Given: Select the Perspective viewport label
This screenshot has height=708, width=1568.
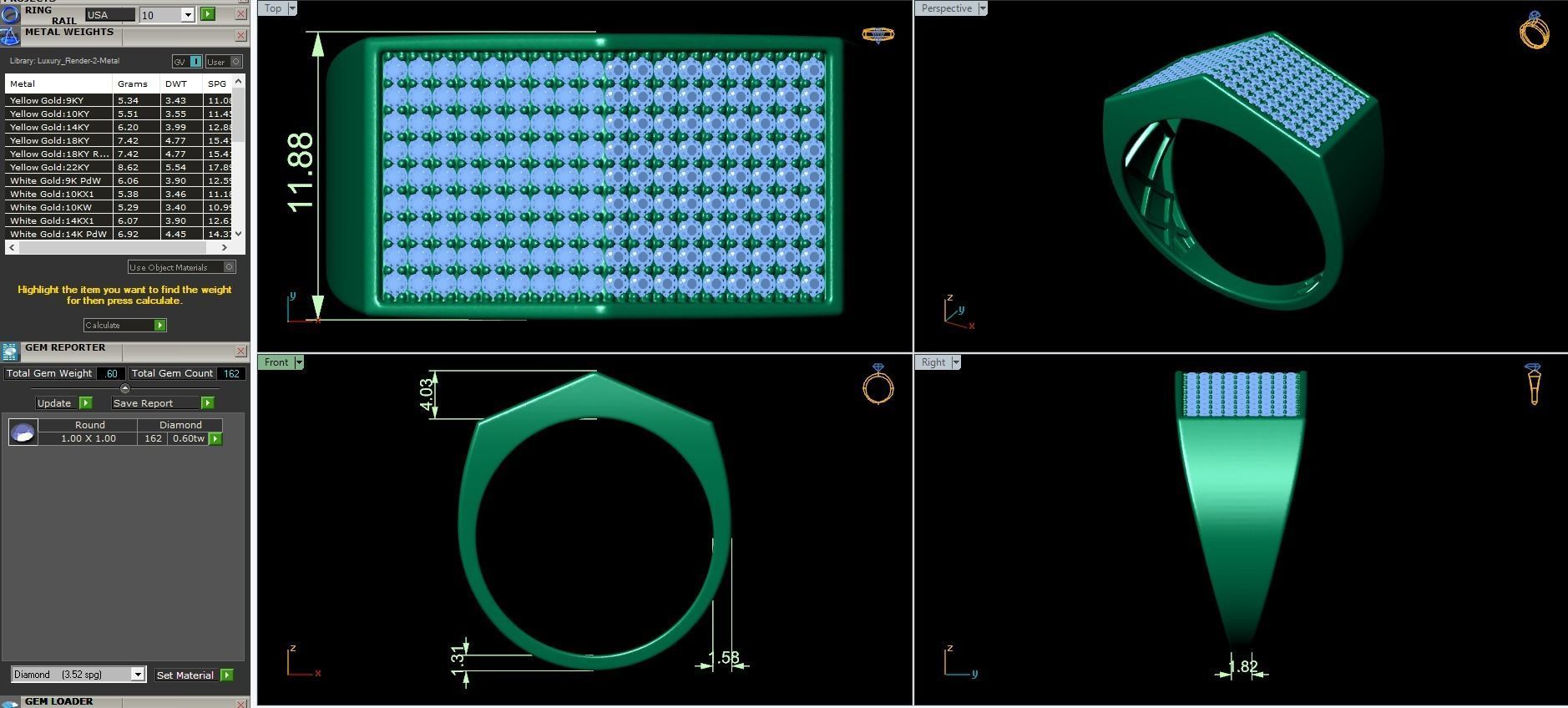Looking at the screenshot, I should [x=947, y=8].
